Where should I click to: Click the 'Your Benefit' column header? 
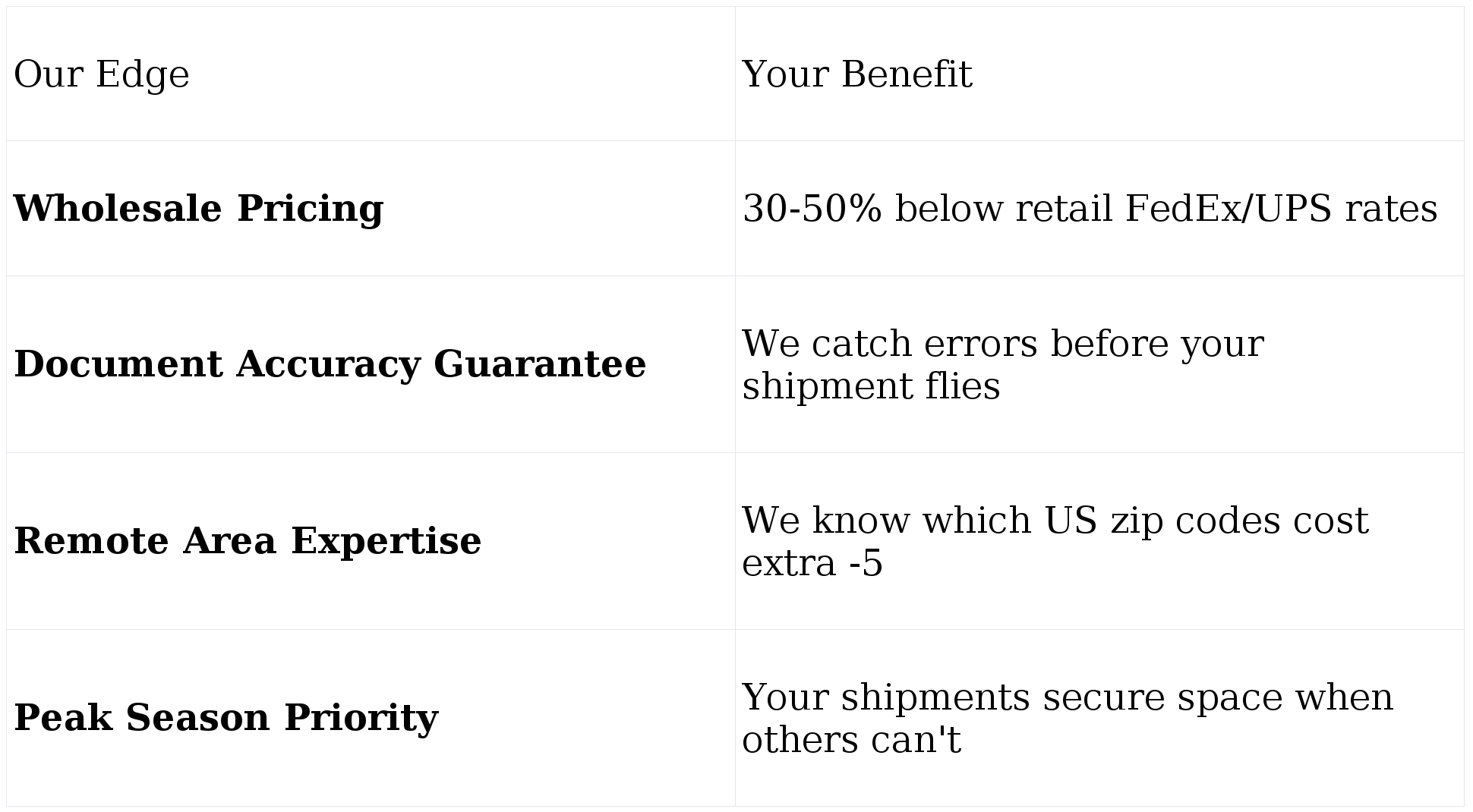(x=856, y=74)
